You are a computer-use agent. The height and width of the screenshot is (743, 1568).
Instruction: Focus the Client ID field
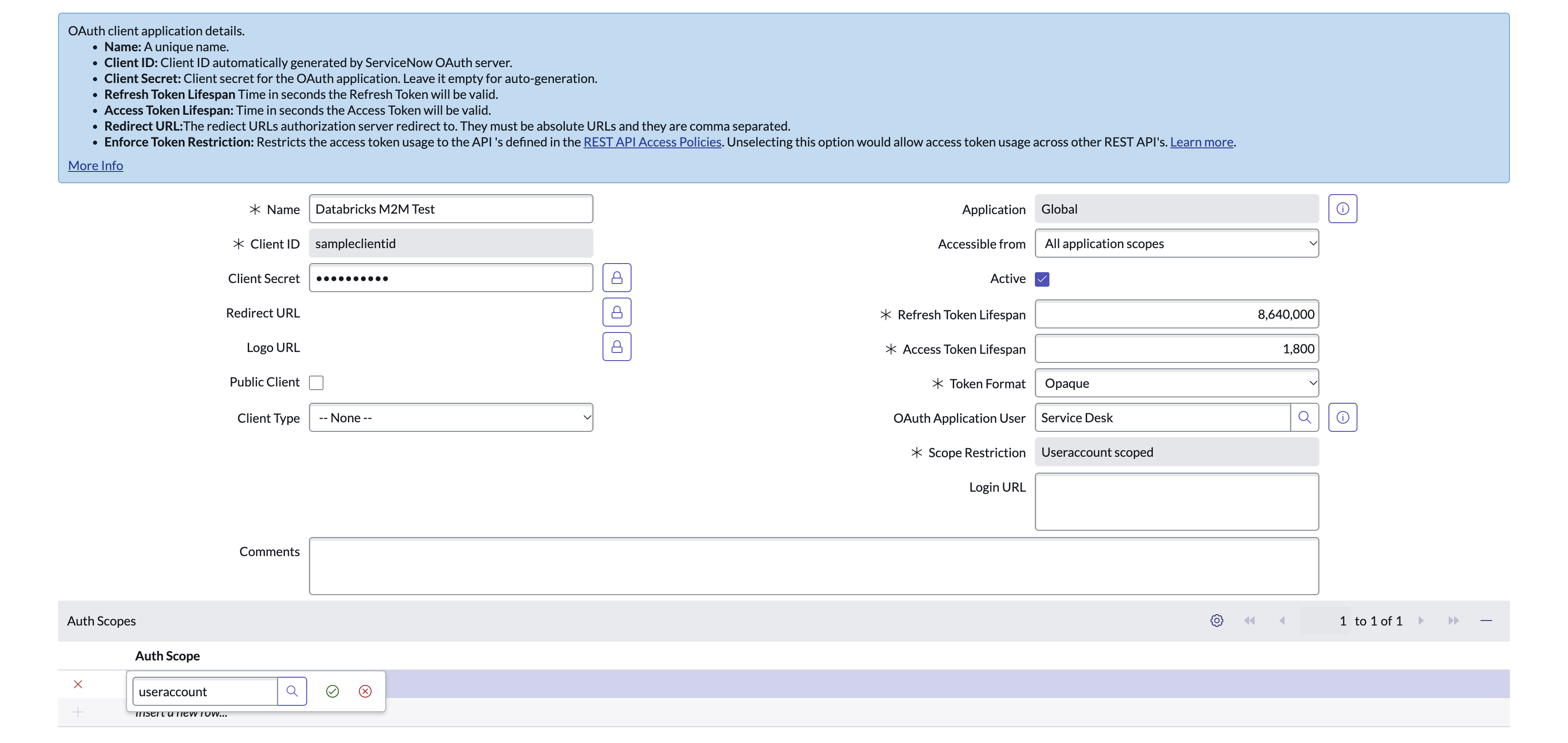pos(451,244)
